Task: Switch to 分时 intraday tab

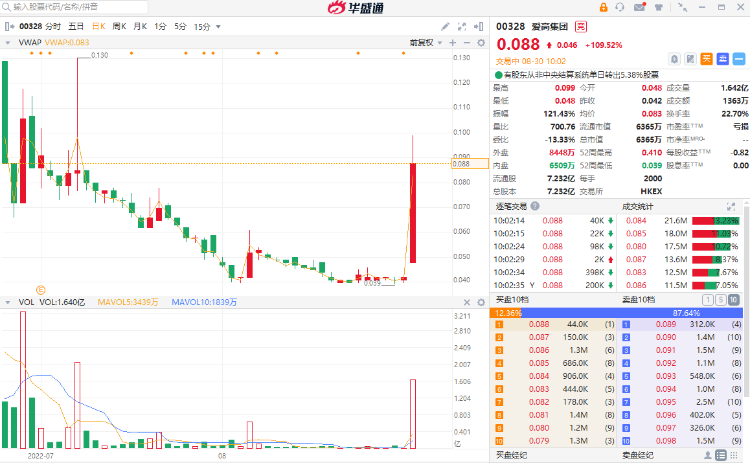Action: [x=53, y=26]
